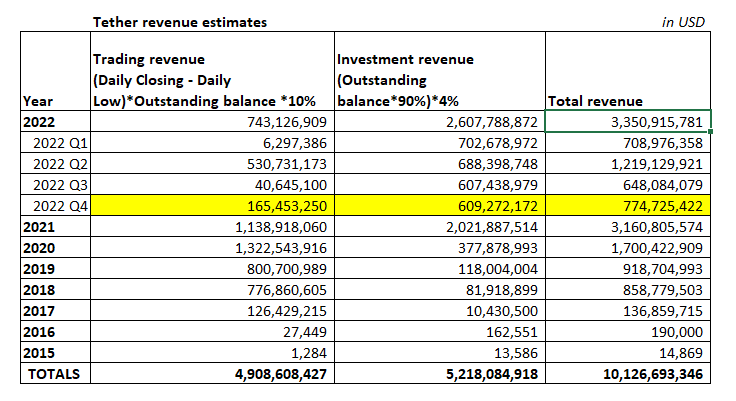Click the bold 2022 year cell

tap(55, 121)
